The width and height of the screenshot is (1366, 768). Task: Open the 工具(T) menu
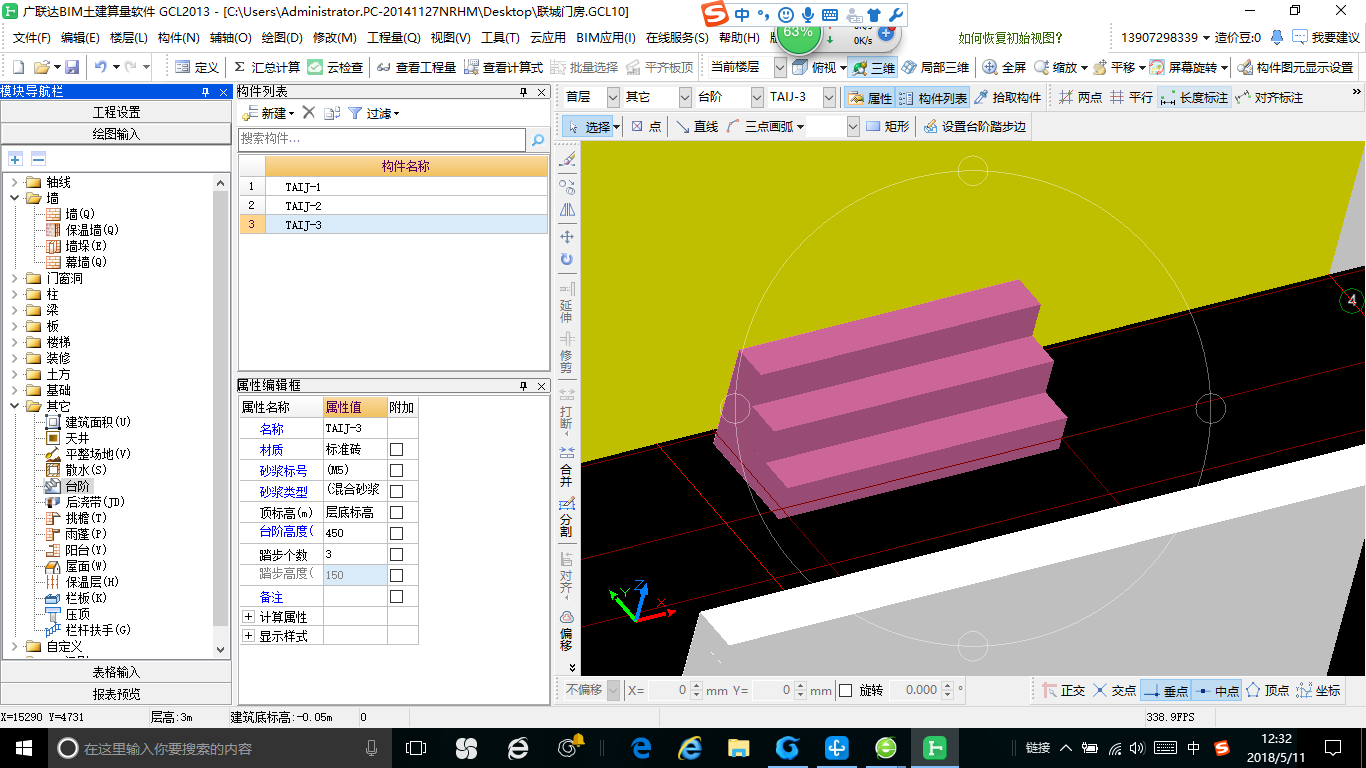coord(500,38)
